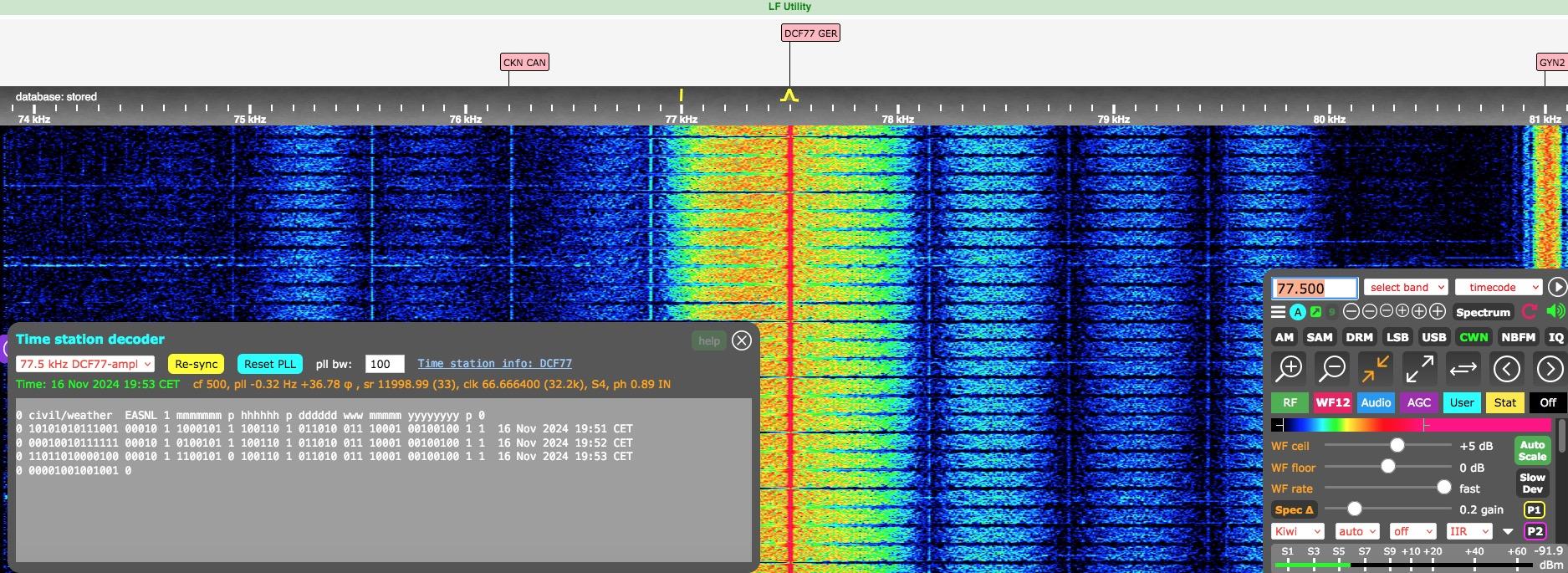Page the waterfall left with the arrow icon

click(x=1506, y=368)
